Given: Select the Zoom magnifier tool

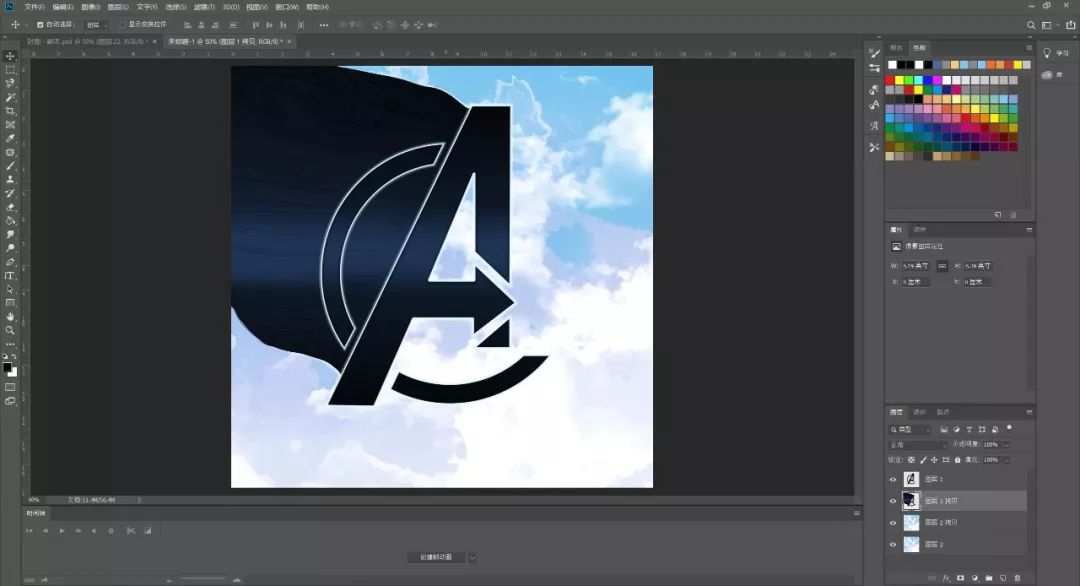Looking at the screenshot, I should (10, 330).
